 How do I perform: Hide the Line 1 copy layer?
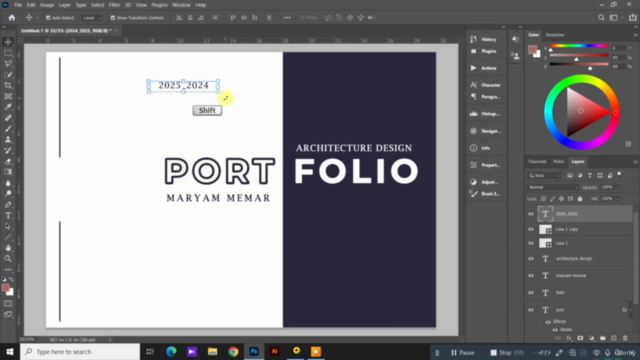(x=531, y=229)
